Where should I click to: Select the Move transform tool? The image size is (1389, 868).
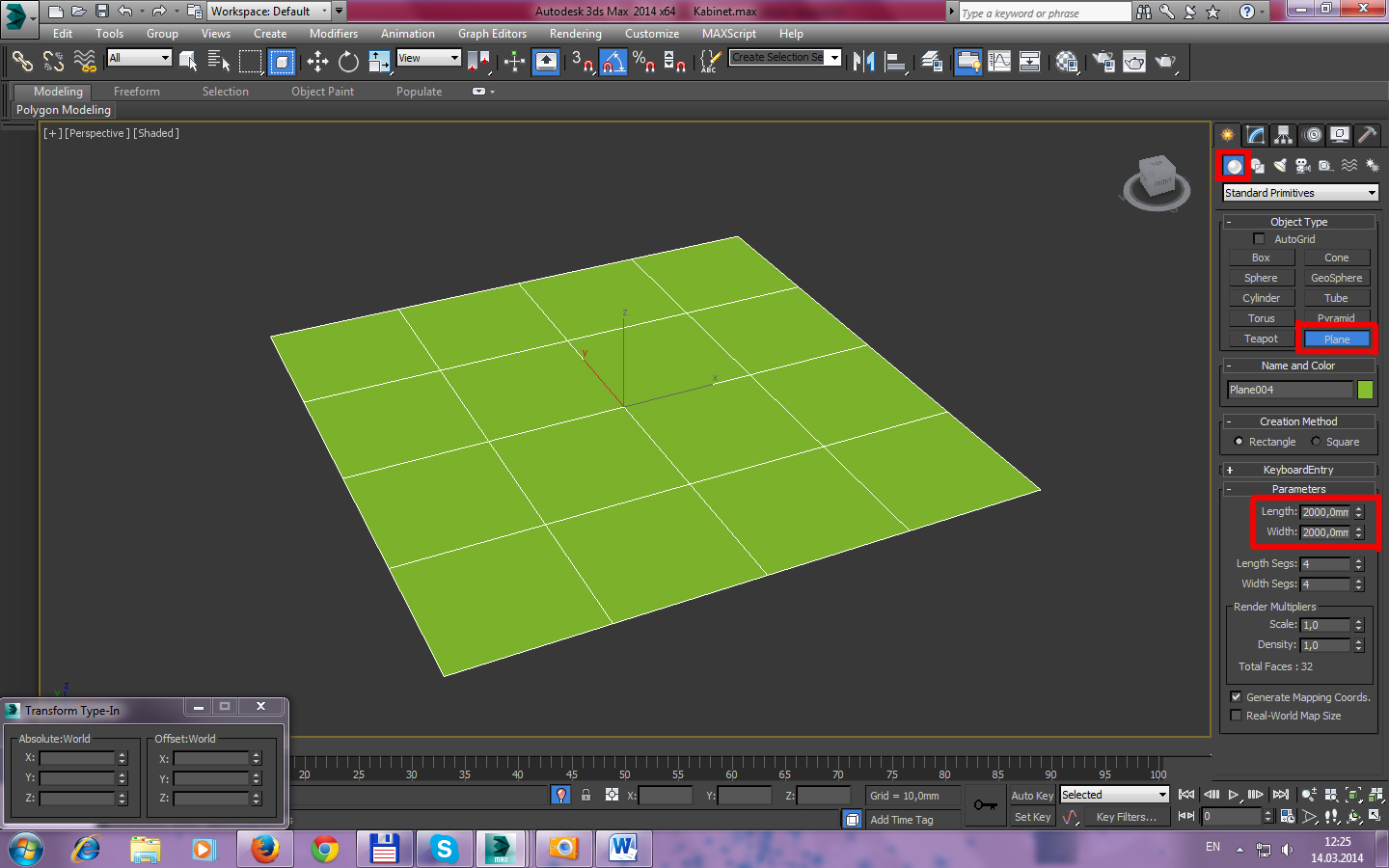(317, 62)
